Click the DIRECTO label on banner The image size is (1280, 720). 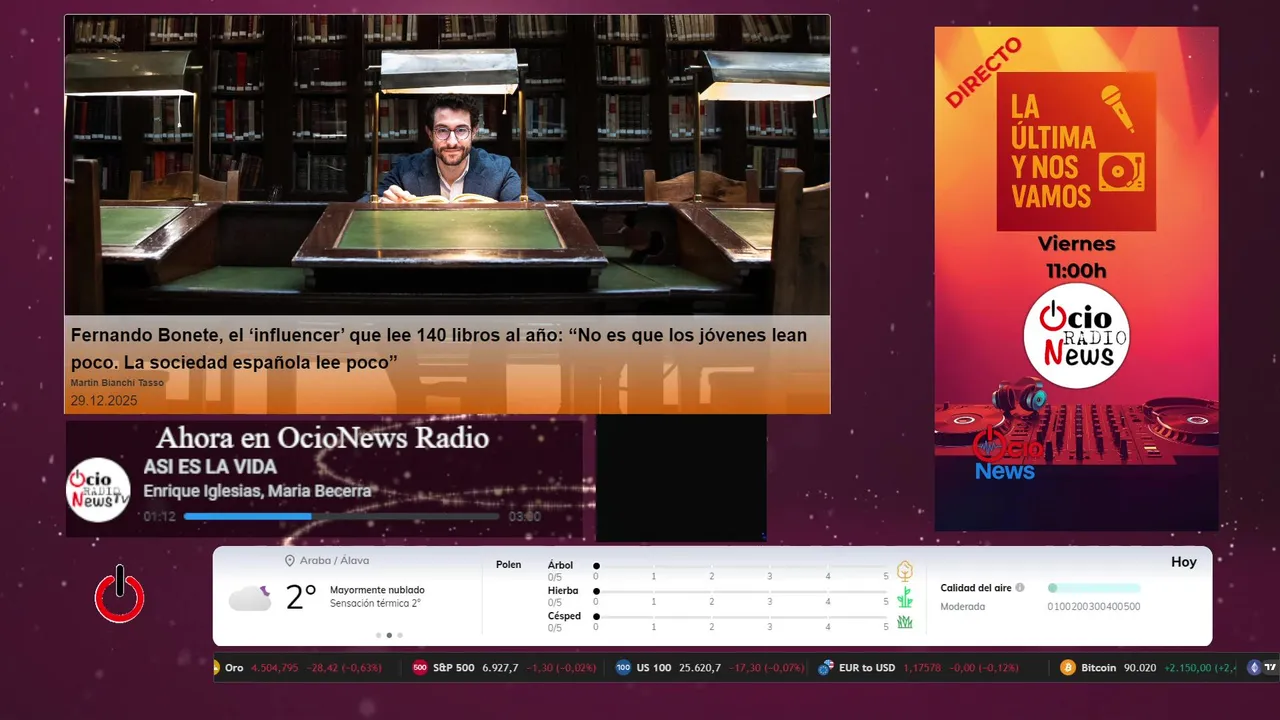(x=984, y=73)
